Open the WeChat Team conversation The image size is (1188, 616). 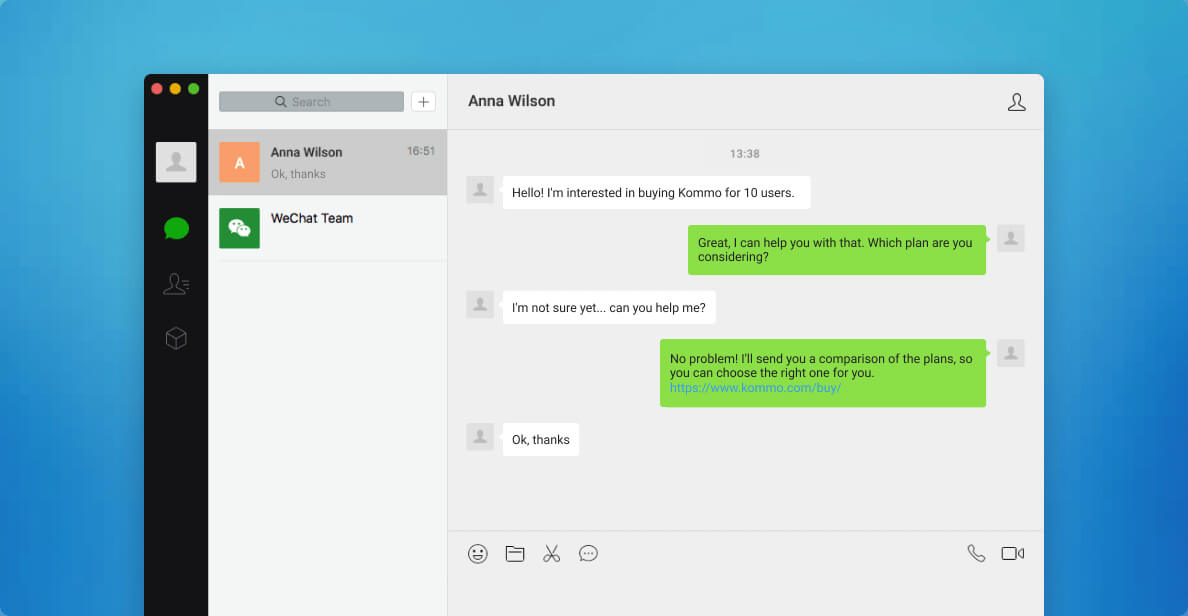pyautogui.click(x=327, y=228)
